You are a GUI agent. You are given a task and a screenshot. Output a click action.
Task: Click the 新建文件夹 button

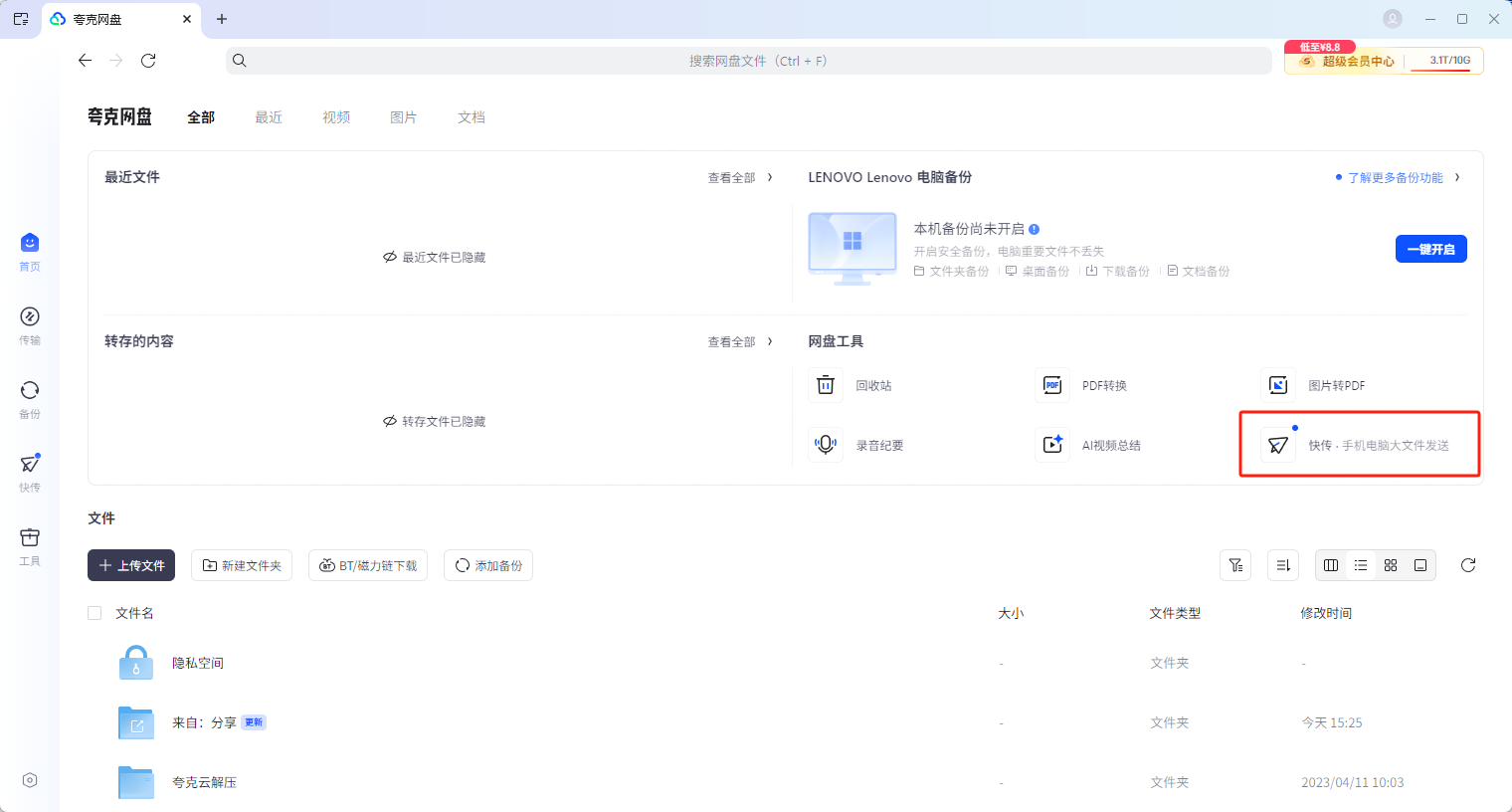(242, 565)
